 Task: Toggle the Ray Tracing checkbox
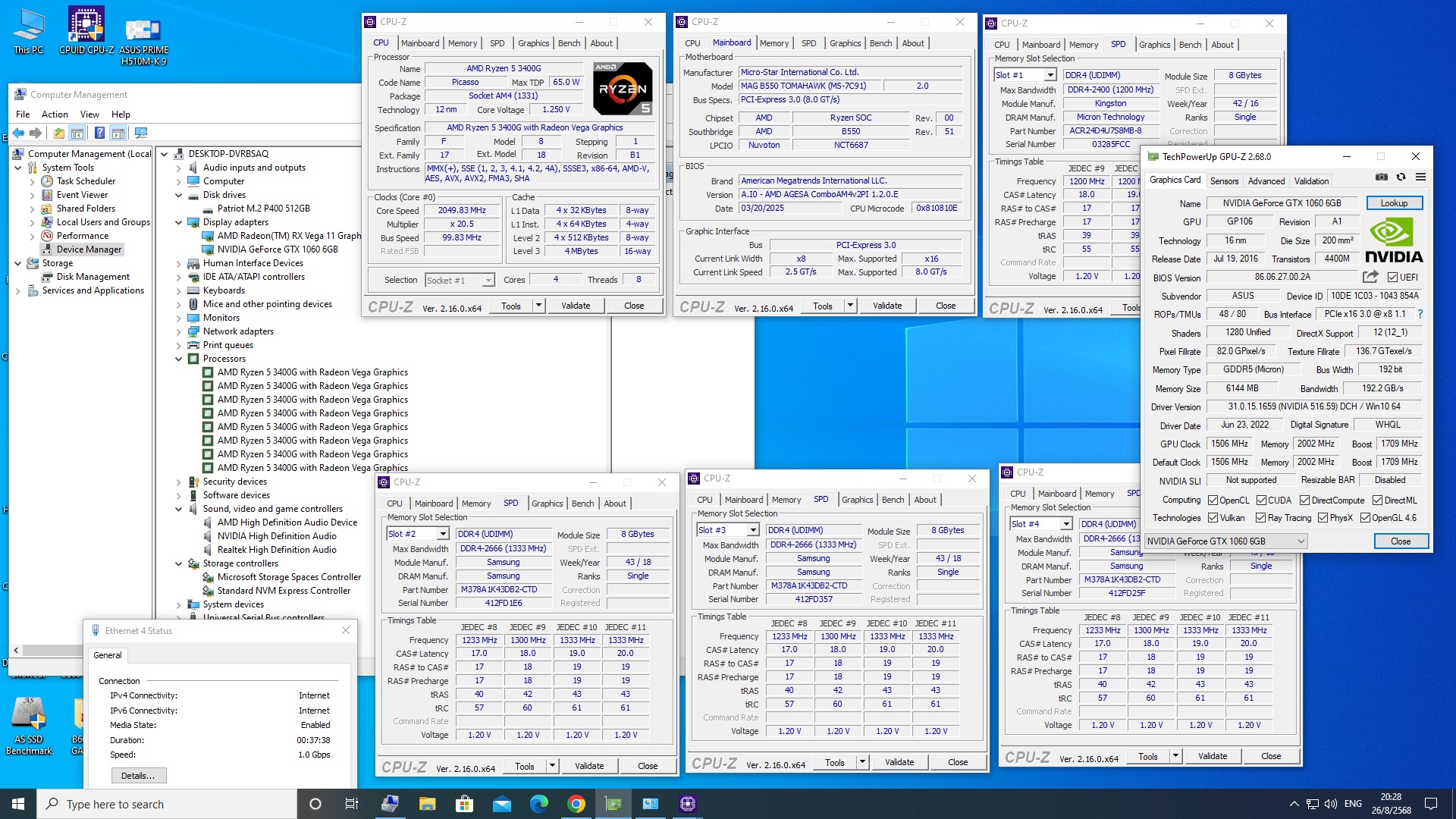(x=1260, y=518)
